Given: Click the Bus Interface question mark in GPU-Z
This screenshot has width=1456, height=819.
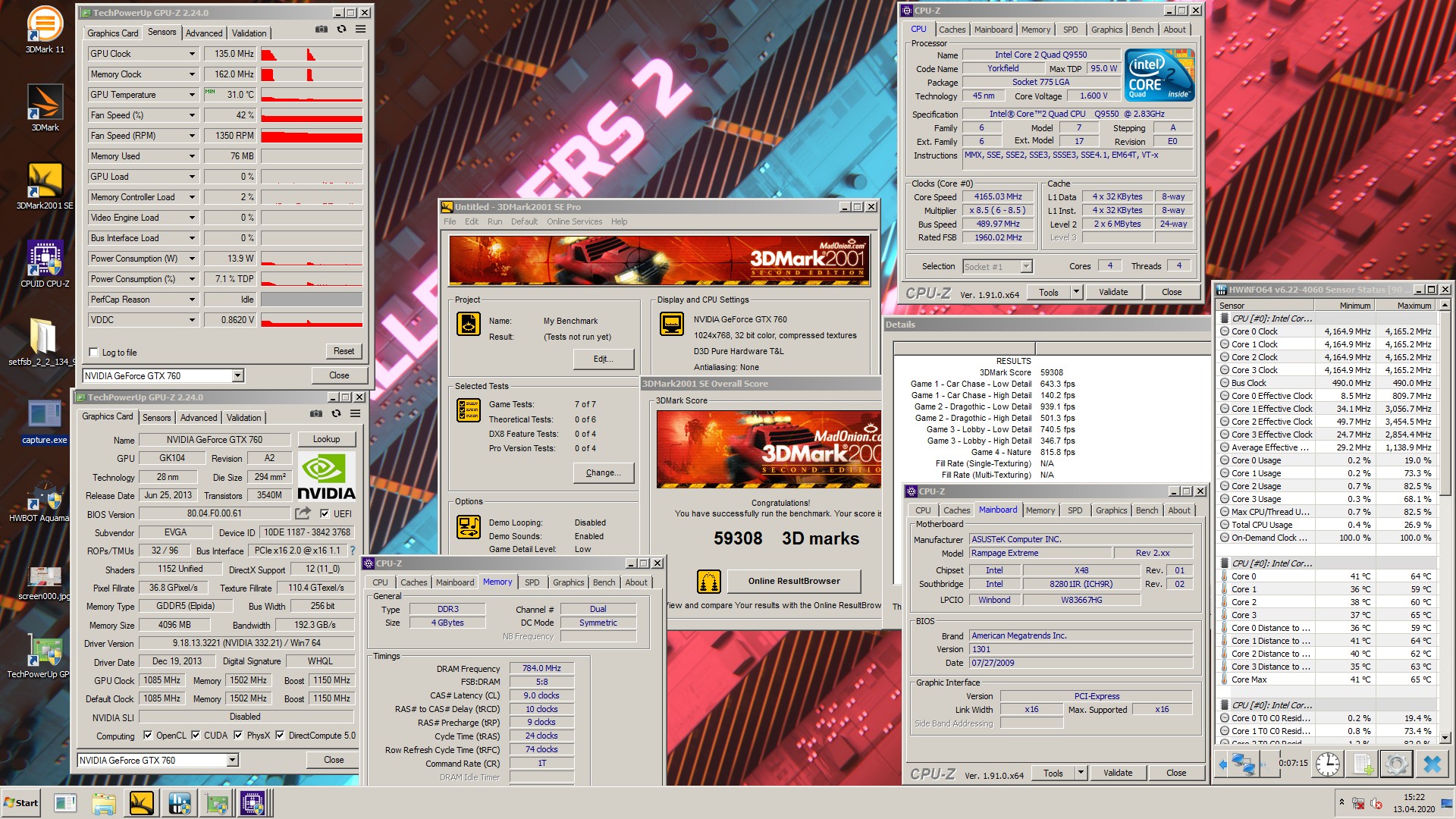Looking at the screenshot, I should [x=352, y=551].
